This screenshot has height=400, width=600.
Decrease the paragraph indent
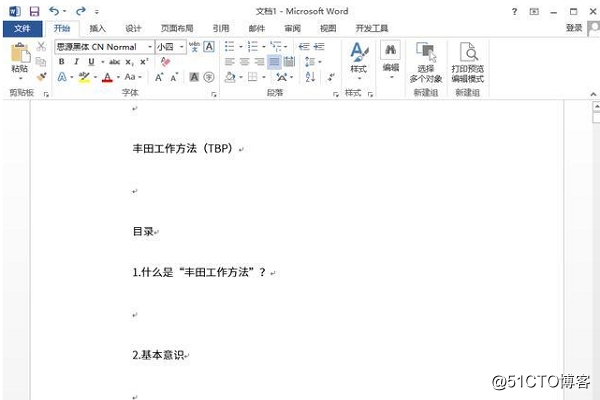pos(304,47)
